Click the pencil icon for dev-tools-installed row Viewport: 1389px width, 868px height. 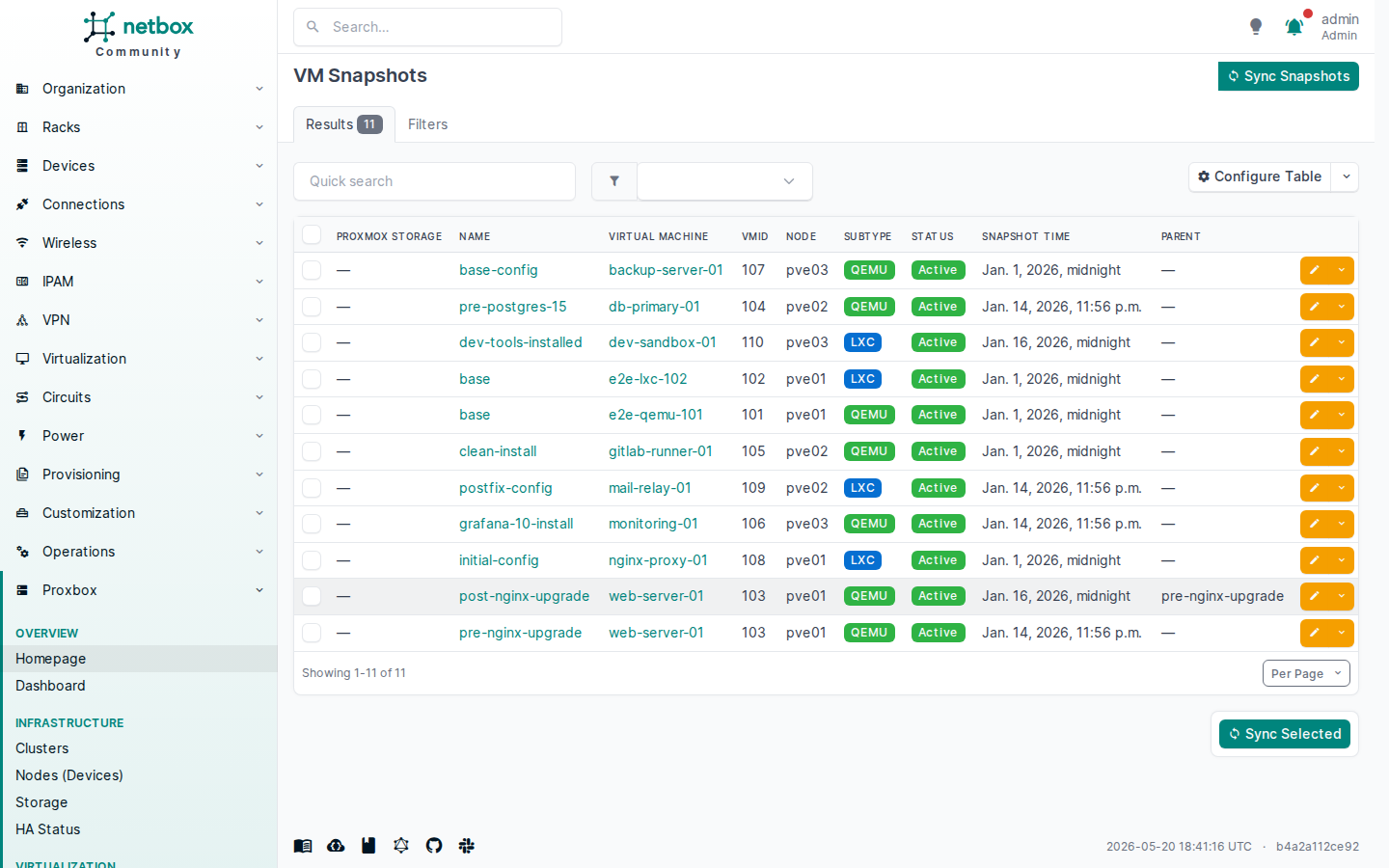(x=1314, y=343)
